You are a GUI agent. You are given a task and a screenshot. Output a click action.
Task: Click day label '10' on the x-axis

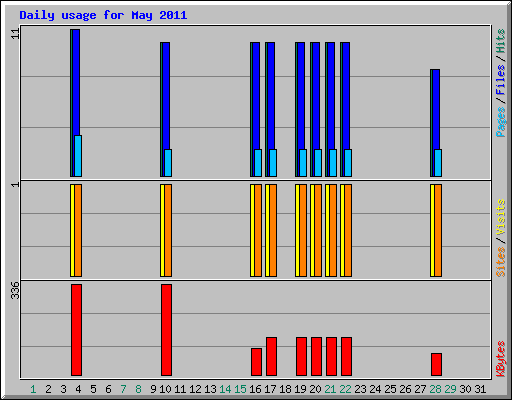(165, 389)
